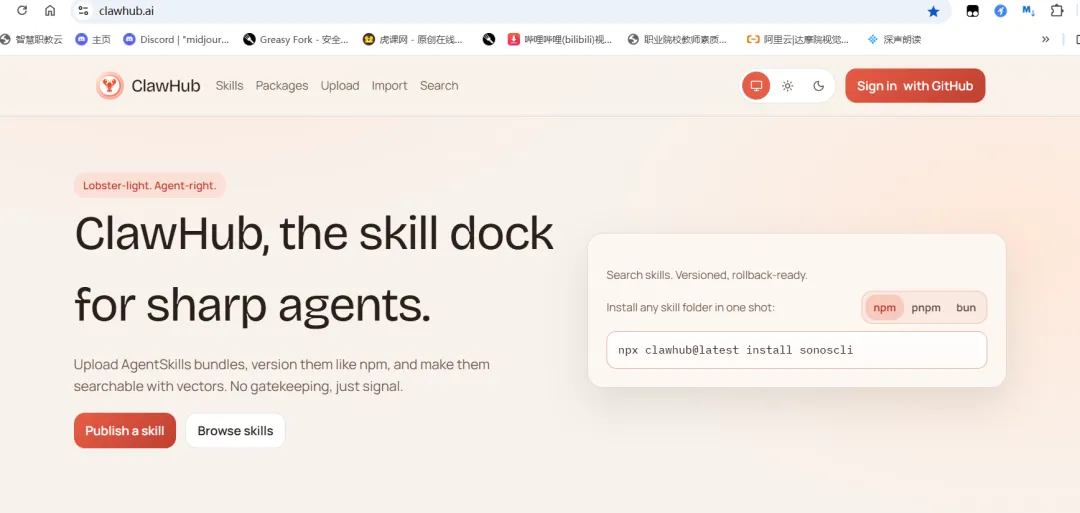Viewport: 1080px width, 513px height.
Task: Open the 阿里云达摩院视觉 bookmark
Action: [798, 39]
